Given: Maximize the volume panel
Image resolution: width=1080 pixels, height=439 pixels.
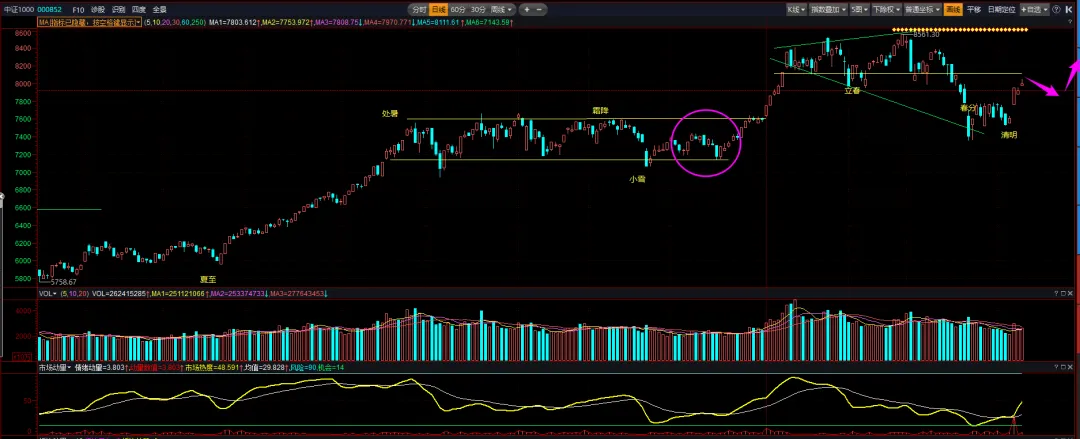Looking at the screenshot, I should 1064,294.
